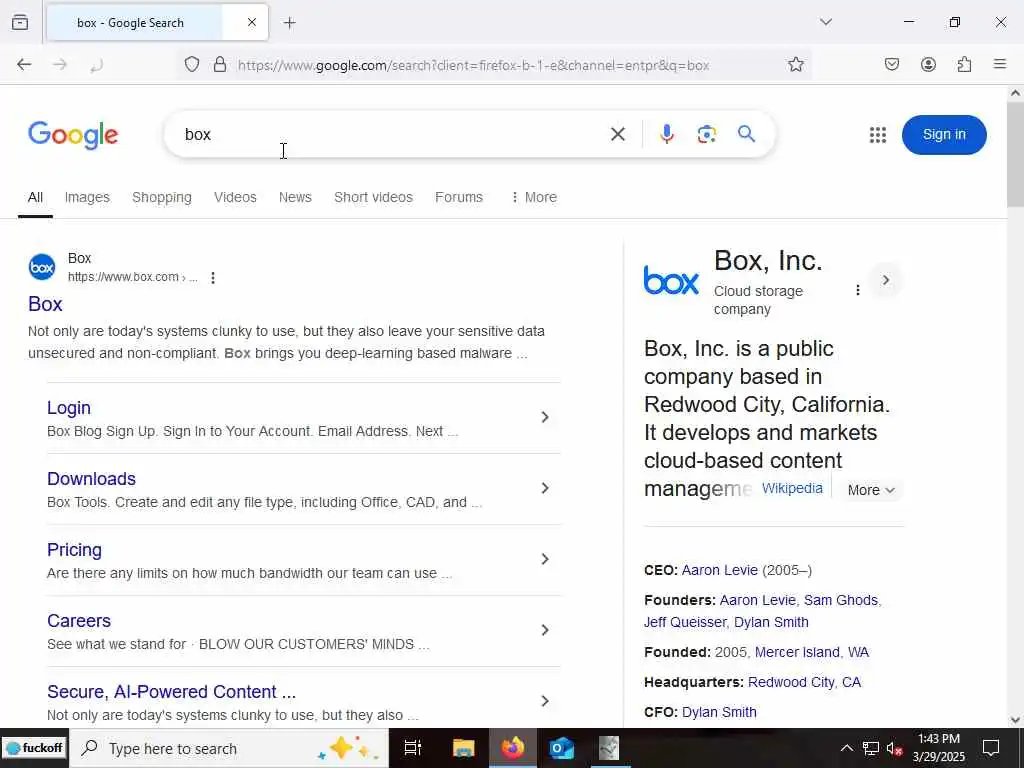This screenshot has height=768, width=1024.
Task: Click the Windows Start button
Action: (34, 748)
